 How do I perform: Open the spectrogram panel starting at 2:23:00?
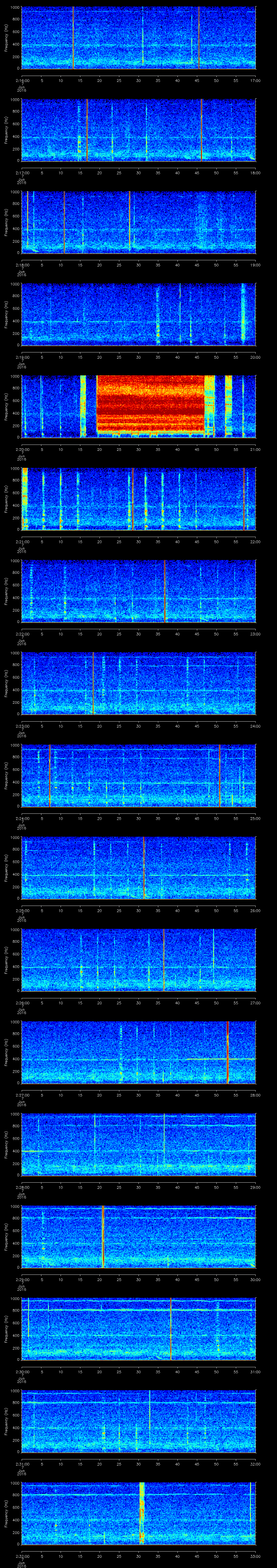(138, 683)
